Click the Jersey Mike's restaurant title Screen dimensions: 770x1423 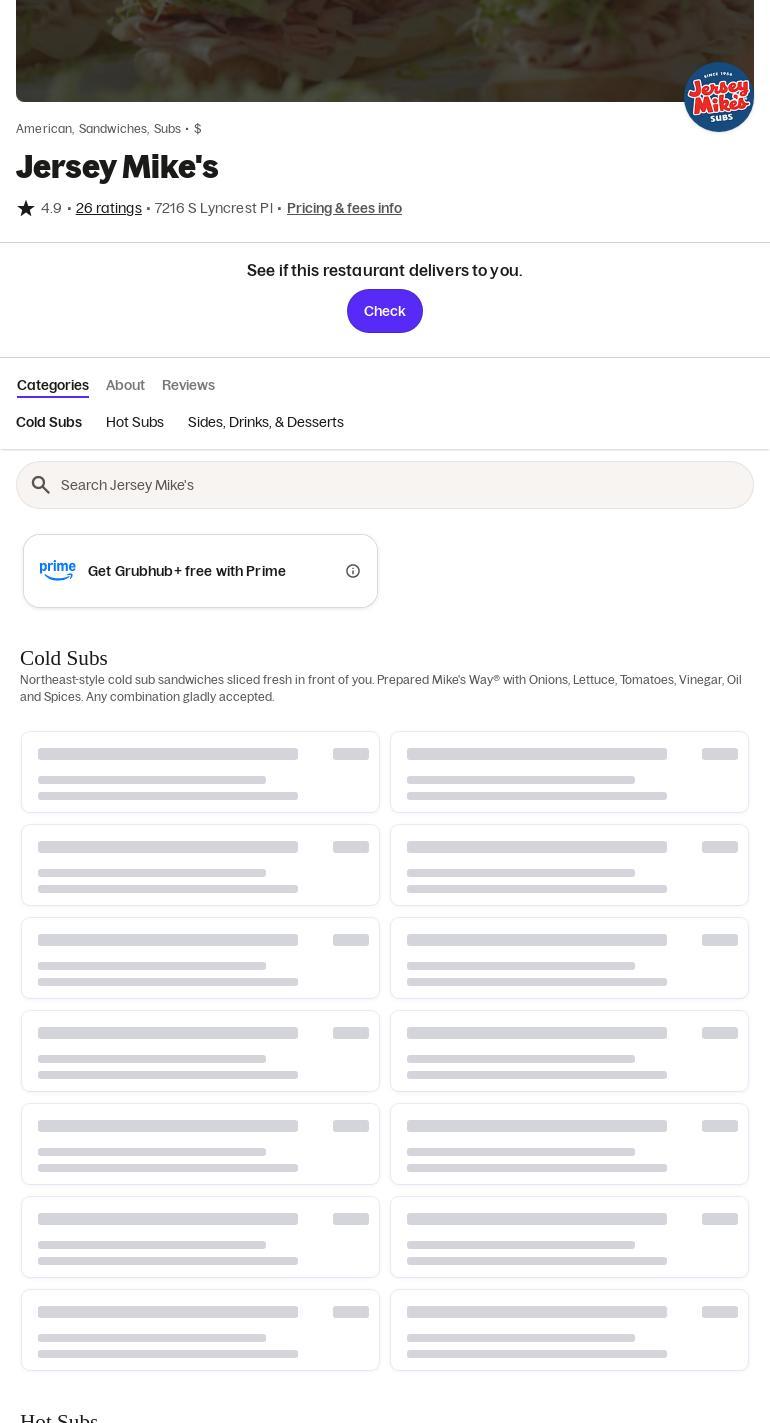117,167
